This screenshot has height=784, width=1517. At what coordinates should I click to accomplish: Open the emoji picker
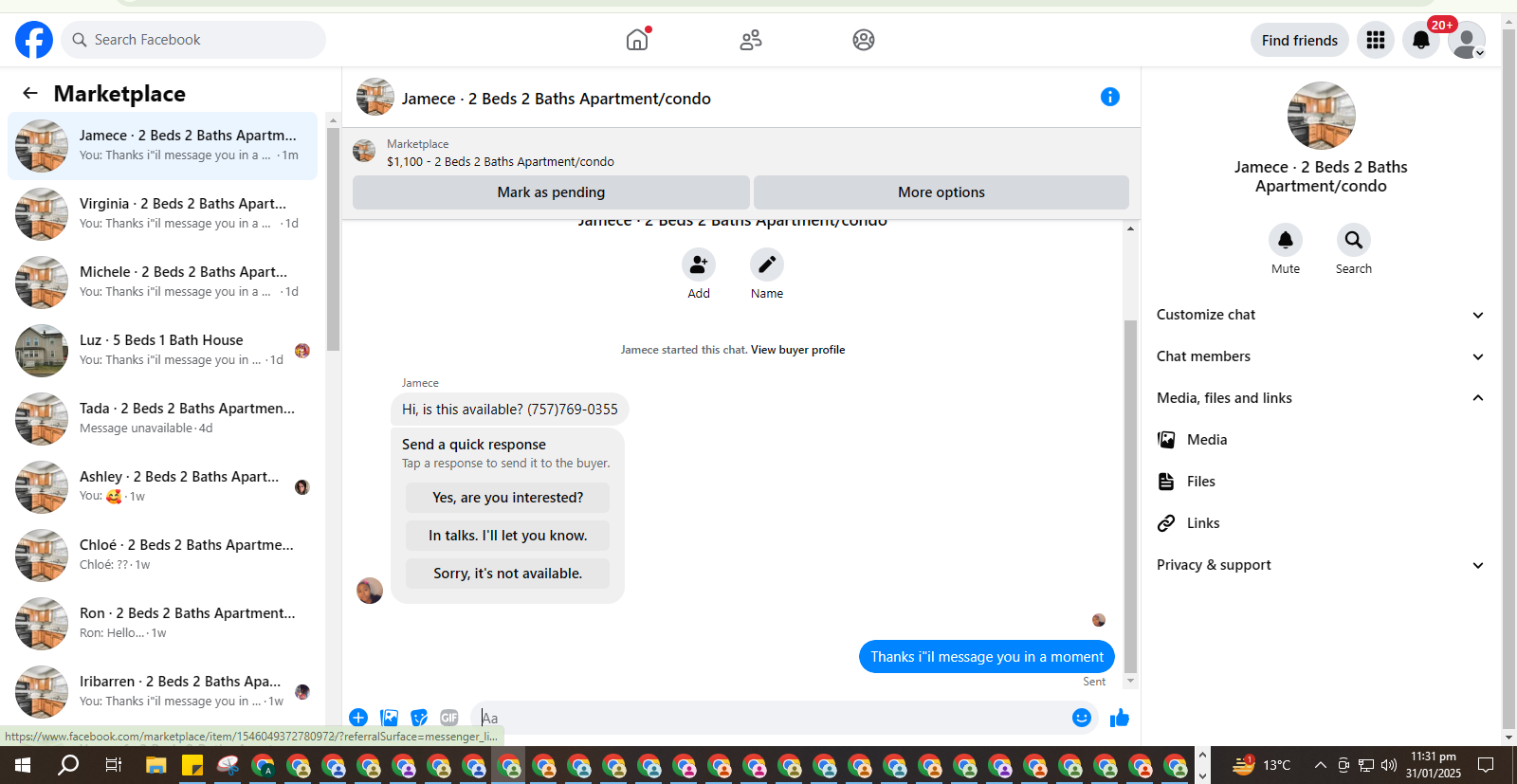[x=1082, y=718]
